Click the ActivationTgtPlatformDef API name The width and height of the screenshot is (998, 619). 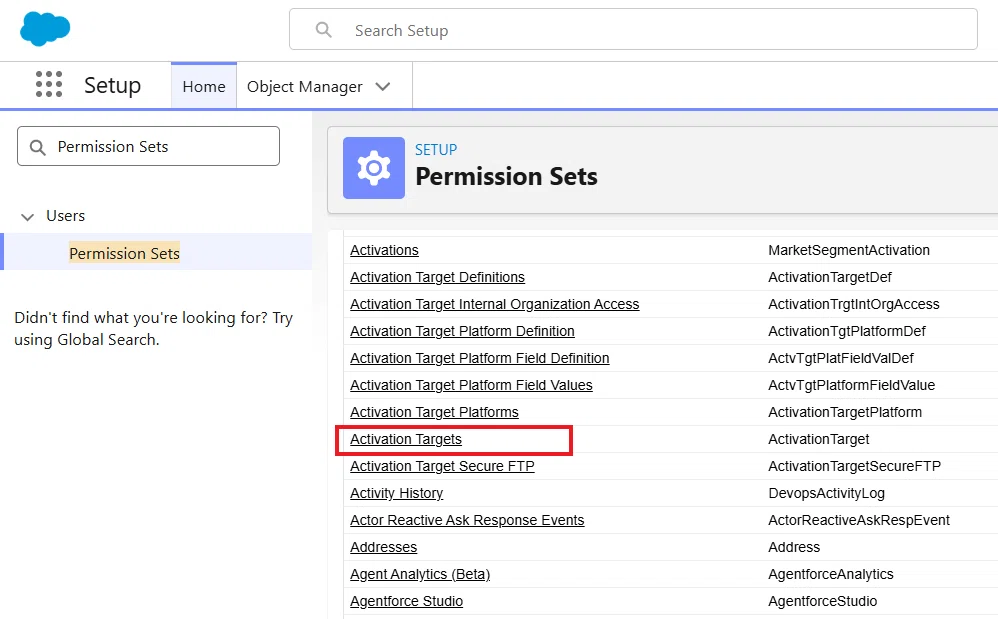click(847, 331)
